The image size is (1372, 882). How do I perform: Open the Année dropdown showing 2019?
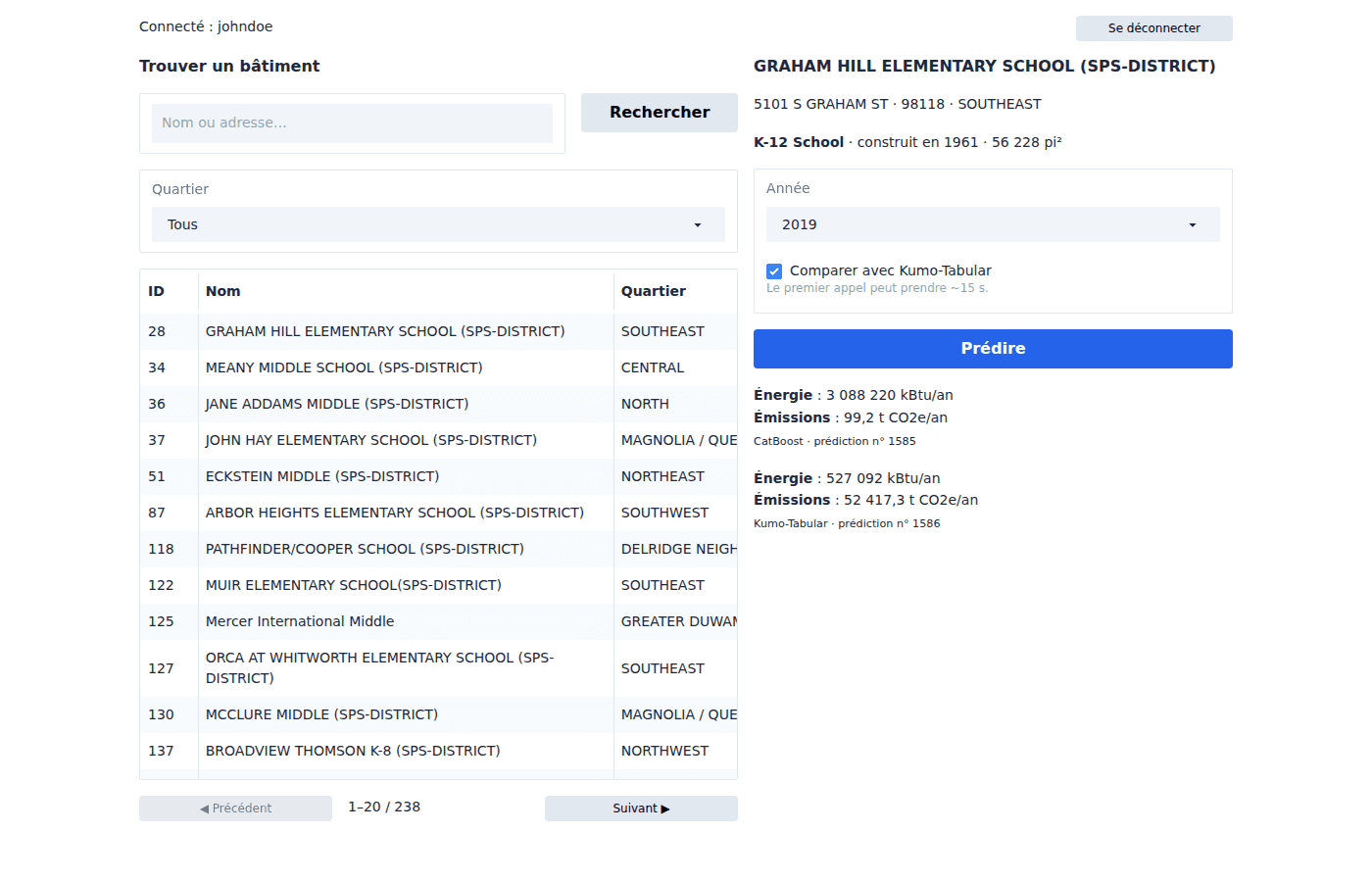(993, 224)
